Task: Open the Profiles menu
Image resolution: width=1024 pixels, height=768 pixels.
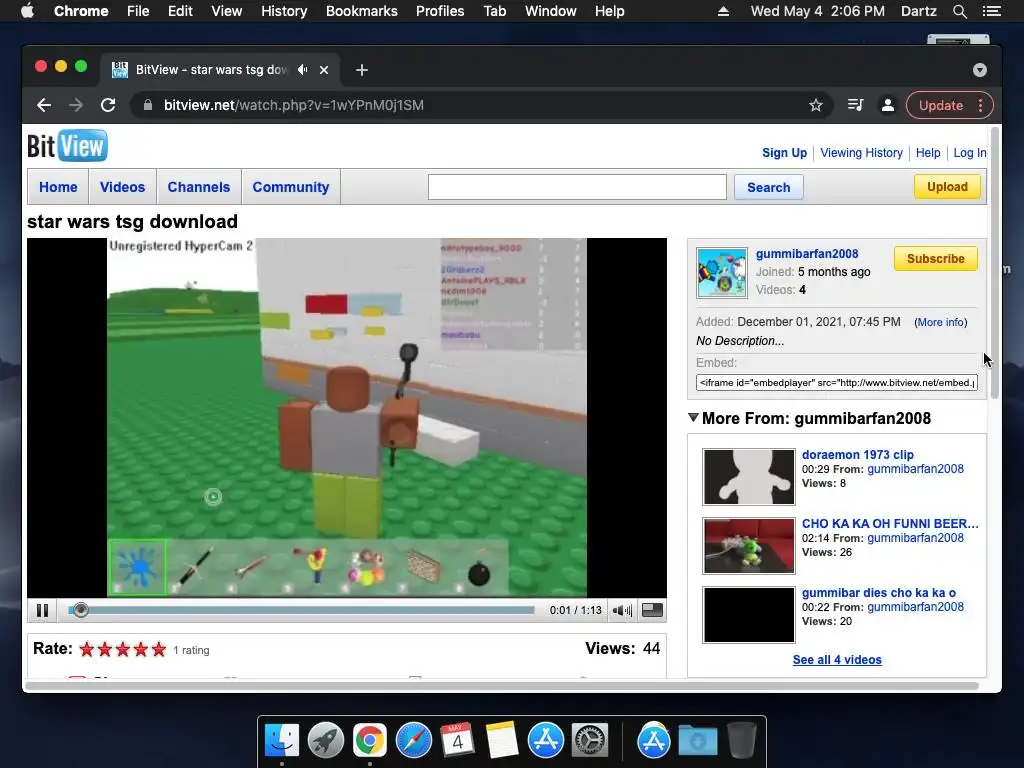Action: pos(440,11)
